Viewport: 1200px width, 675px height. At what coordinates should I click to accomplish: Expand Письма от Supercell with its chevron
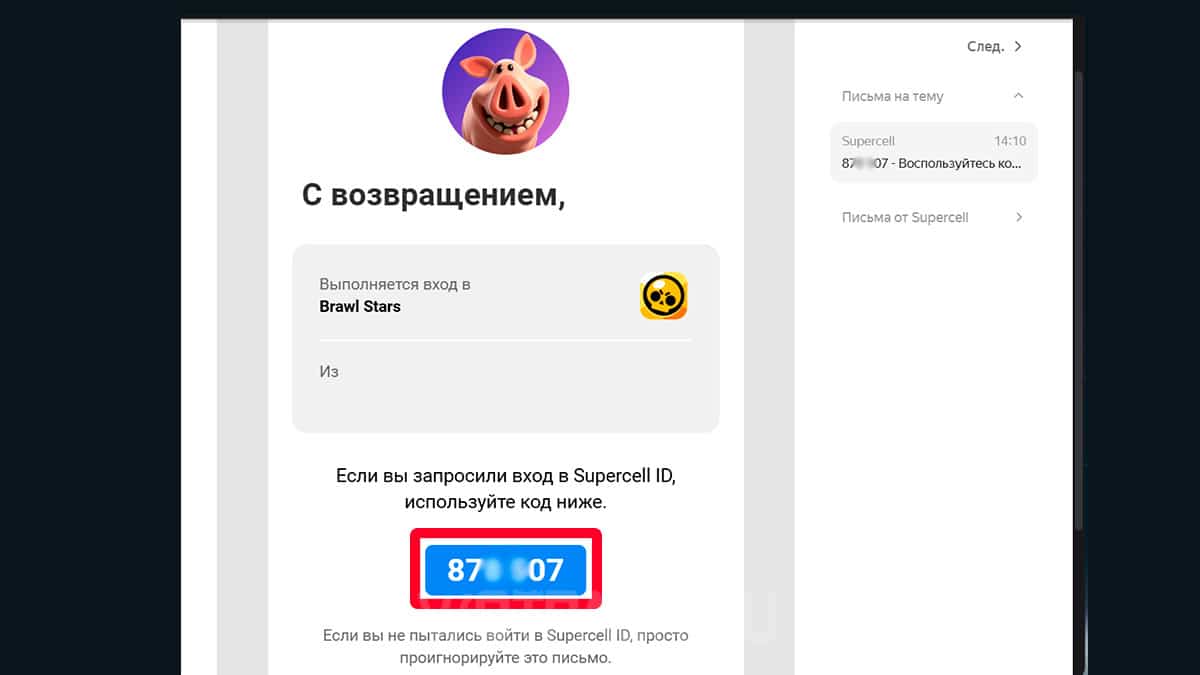[1018, 217]
